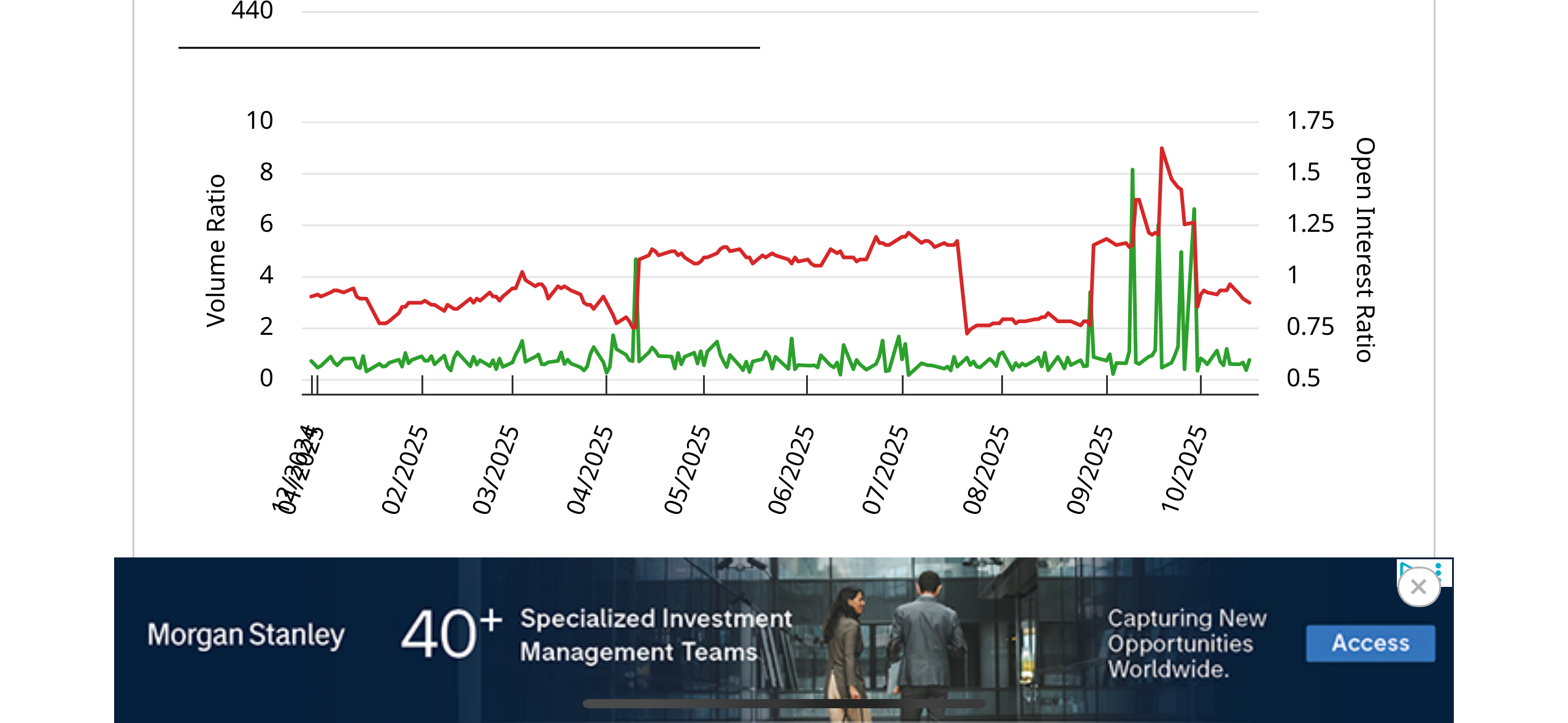Click the 08/2025 x-axis date label

point(985,469)
